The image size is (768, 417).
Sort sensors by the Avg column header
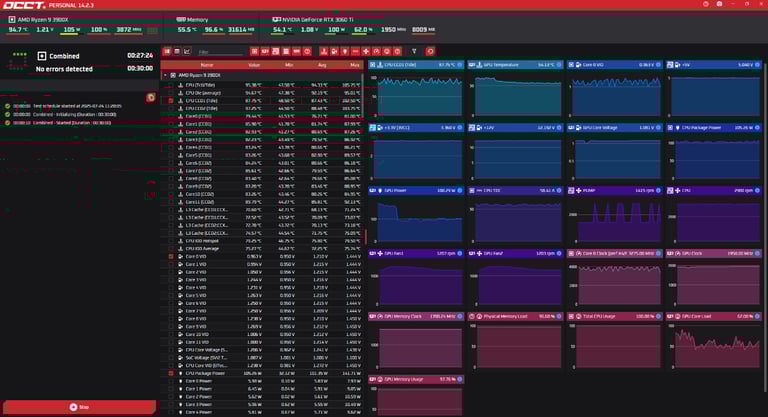pyautogui.click(x=322, y=65)
